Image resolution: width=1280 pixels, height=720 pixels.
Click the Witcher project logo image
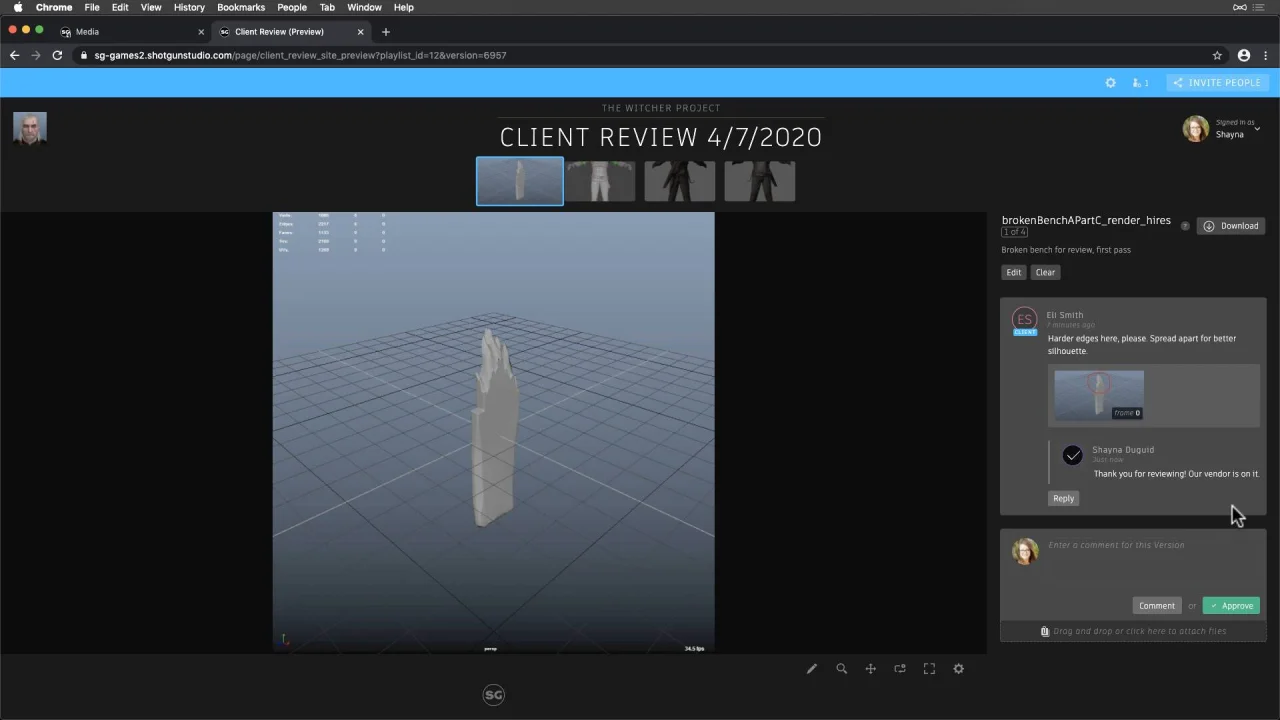pos(30,128)
